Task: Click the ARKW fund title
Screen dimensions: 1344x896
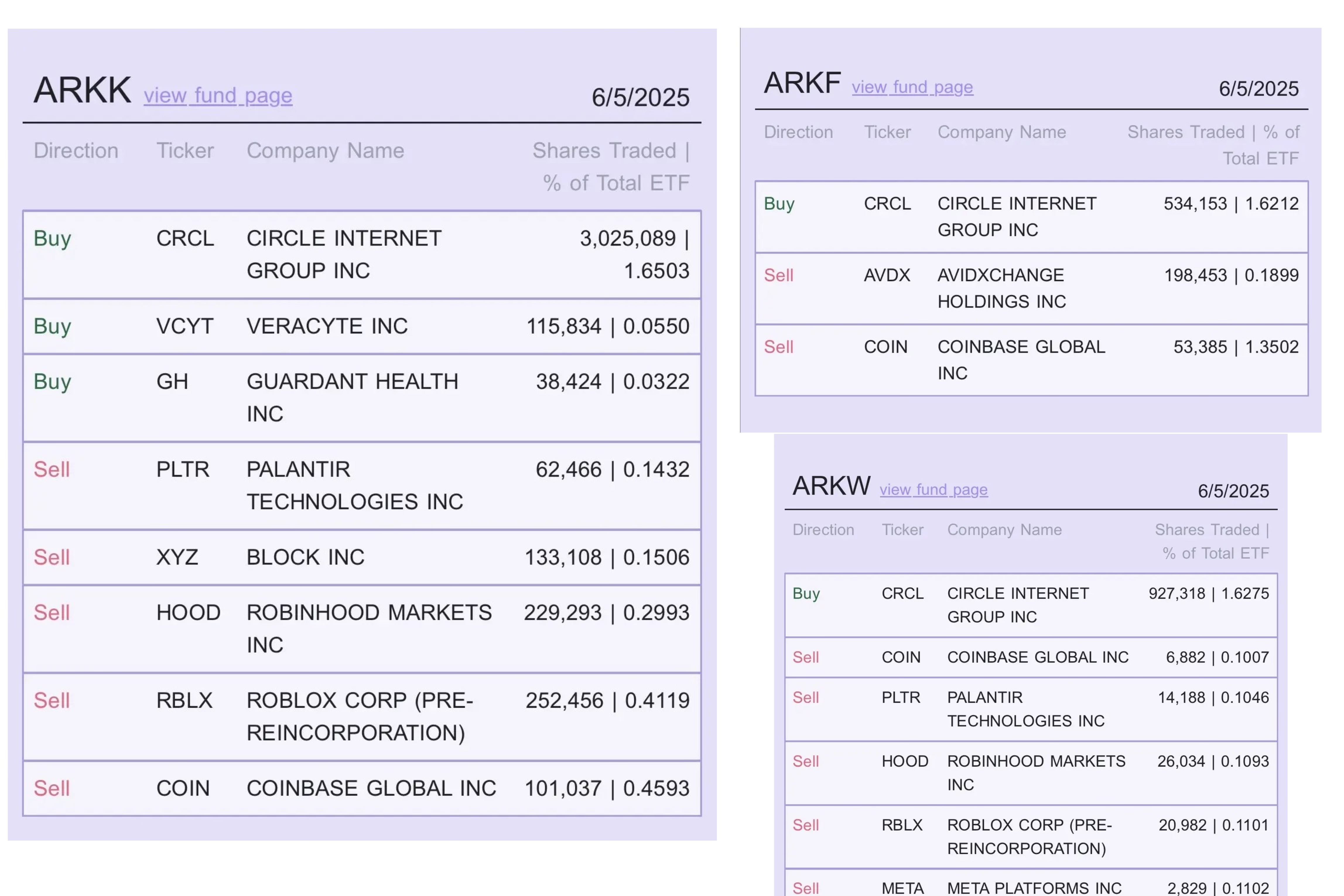Action: [x=831, y=486]
